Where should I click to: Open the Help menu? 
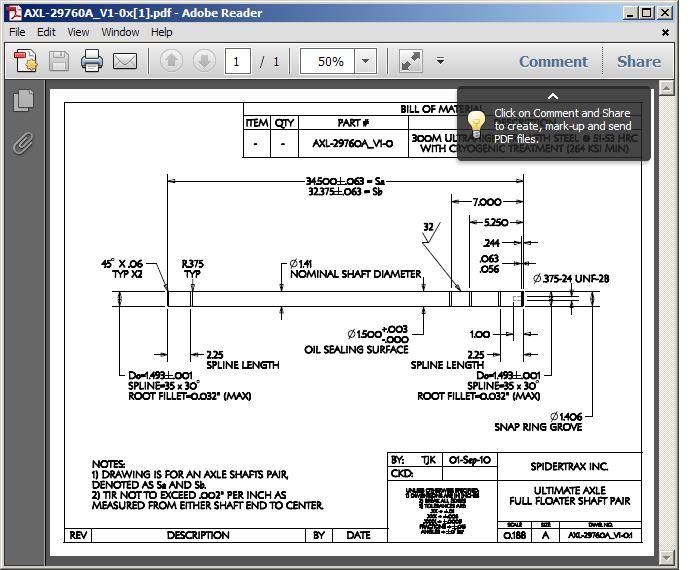[x=162, y=32]
